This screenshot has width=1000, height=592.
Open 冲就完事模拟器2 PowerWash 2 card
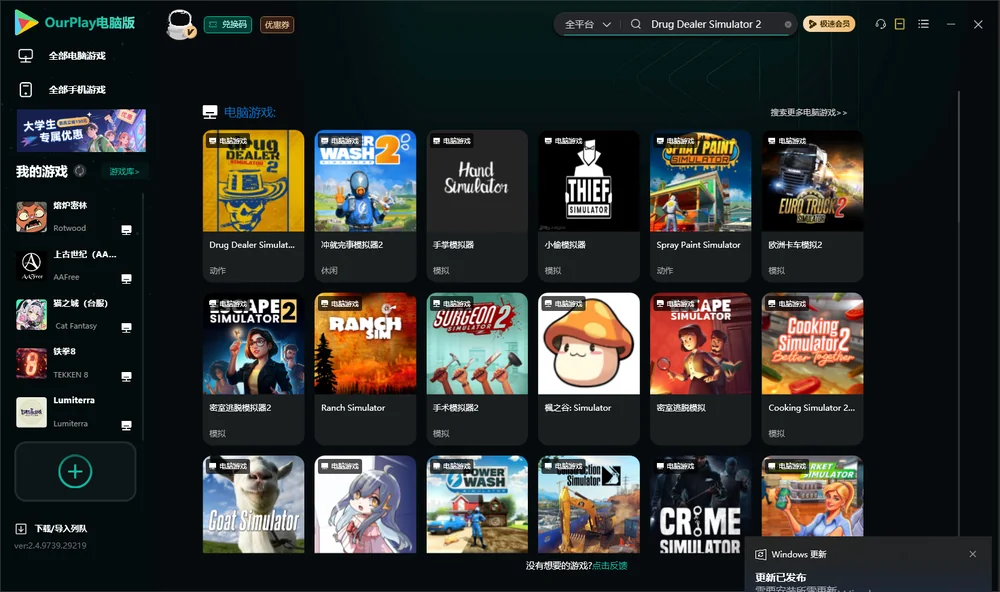365,205
